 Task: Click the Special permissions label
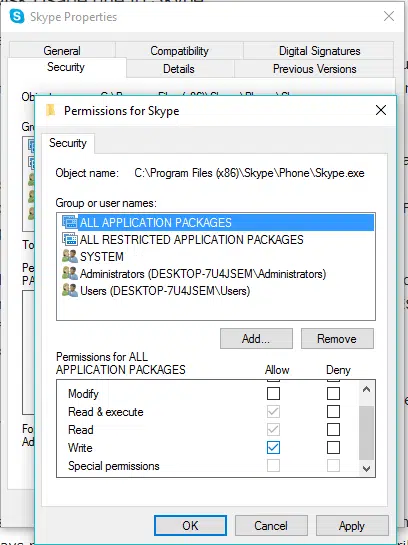(114, 466)
